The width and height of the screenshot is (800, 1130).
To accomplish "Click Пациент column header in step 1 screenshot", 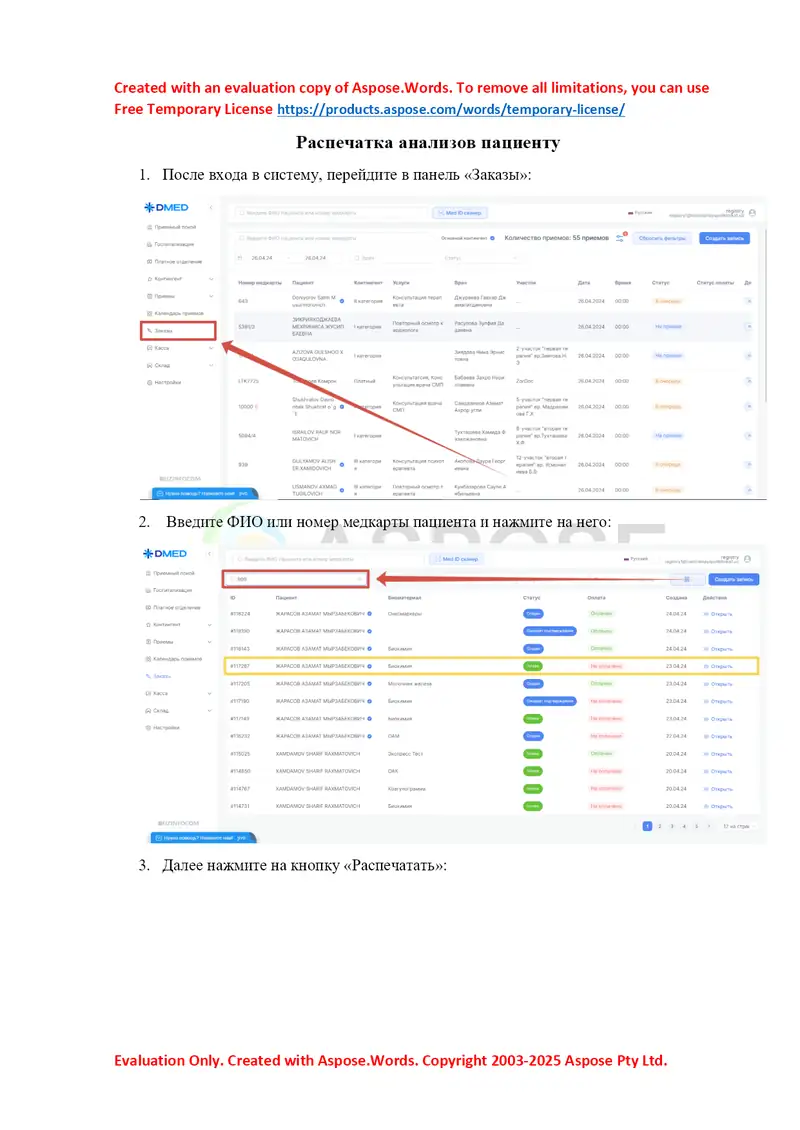I will [303, 282].
